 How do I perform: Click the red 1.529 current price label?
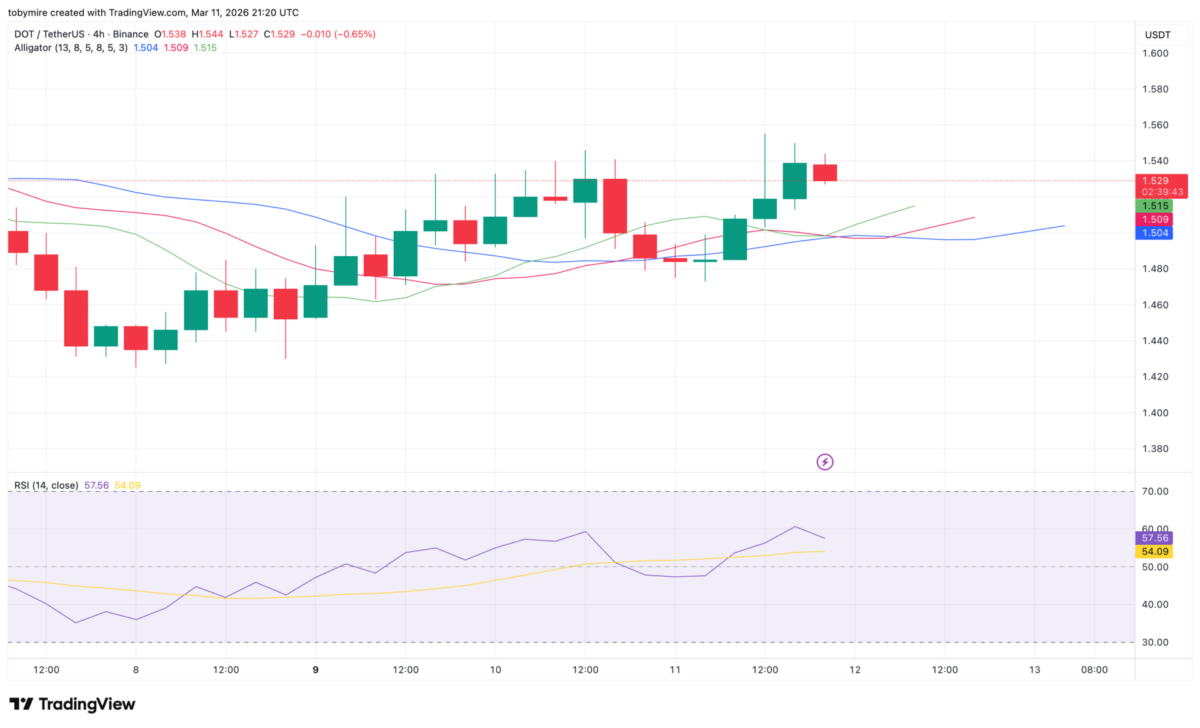[1159, 181]
